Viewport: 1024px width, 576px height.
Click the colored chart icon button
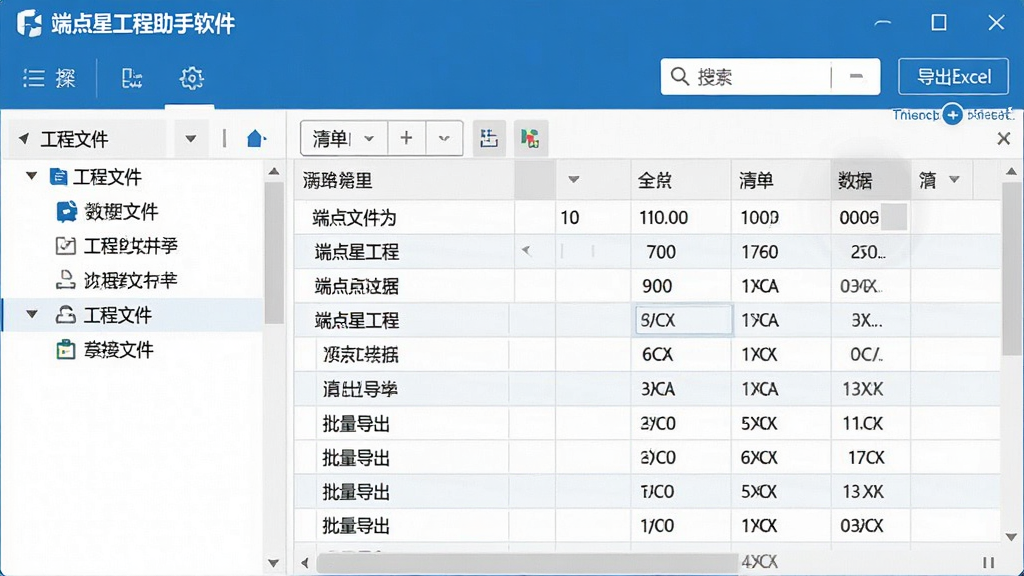click(530, 138)
